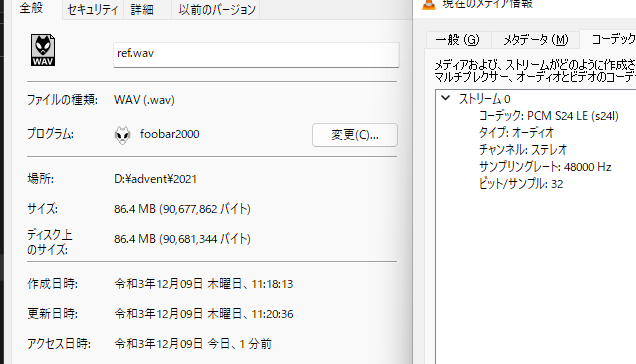Screen dimensions: 636x364
Task: Click the VLC codec description text
Action: pyautogui.click(x=535, y=71)
